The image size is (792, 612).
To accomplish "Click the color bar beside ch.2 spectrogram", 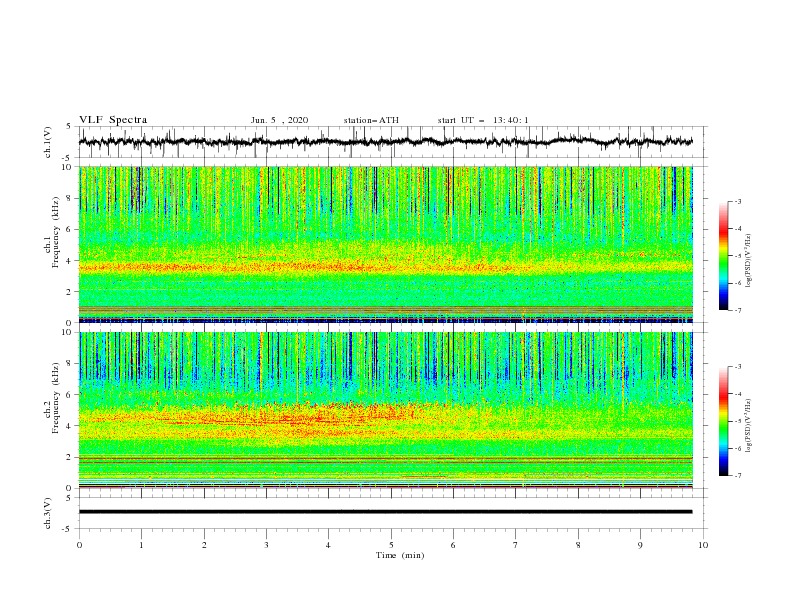I will point(723,421).
